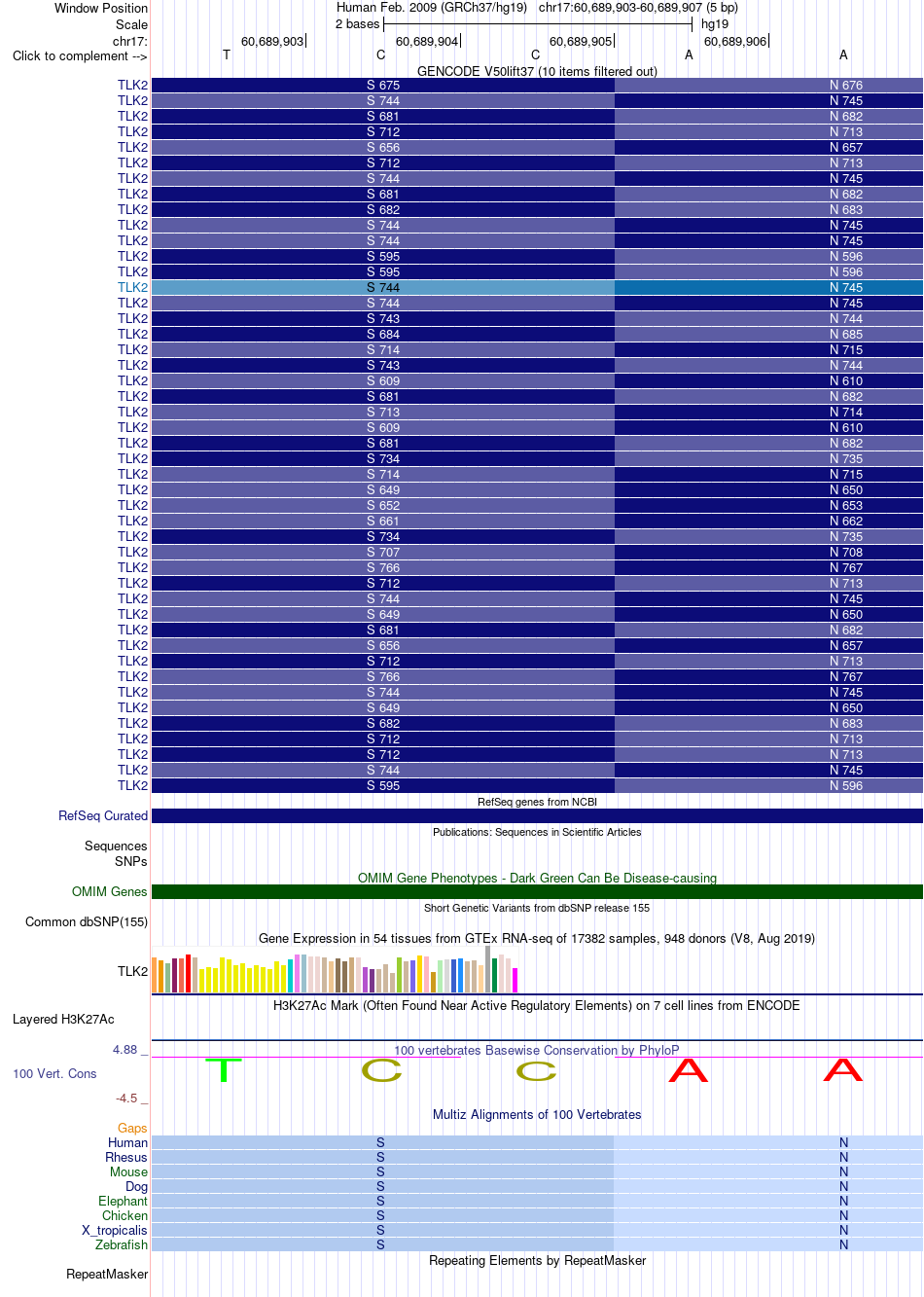Click the 'S 661' codon label
The height and width of the screenshot is (1297, 924).
coord(383,522)
